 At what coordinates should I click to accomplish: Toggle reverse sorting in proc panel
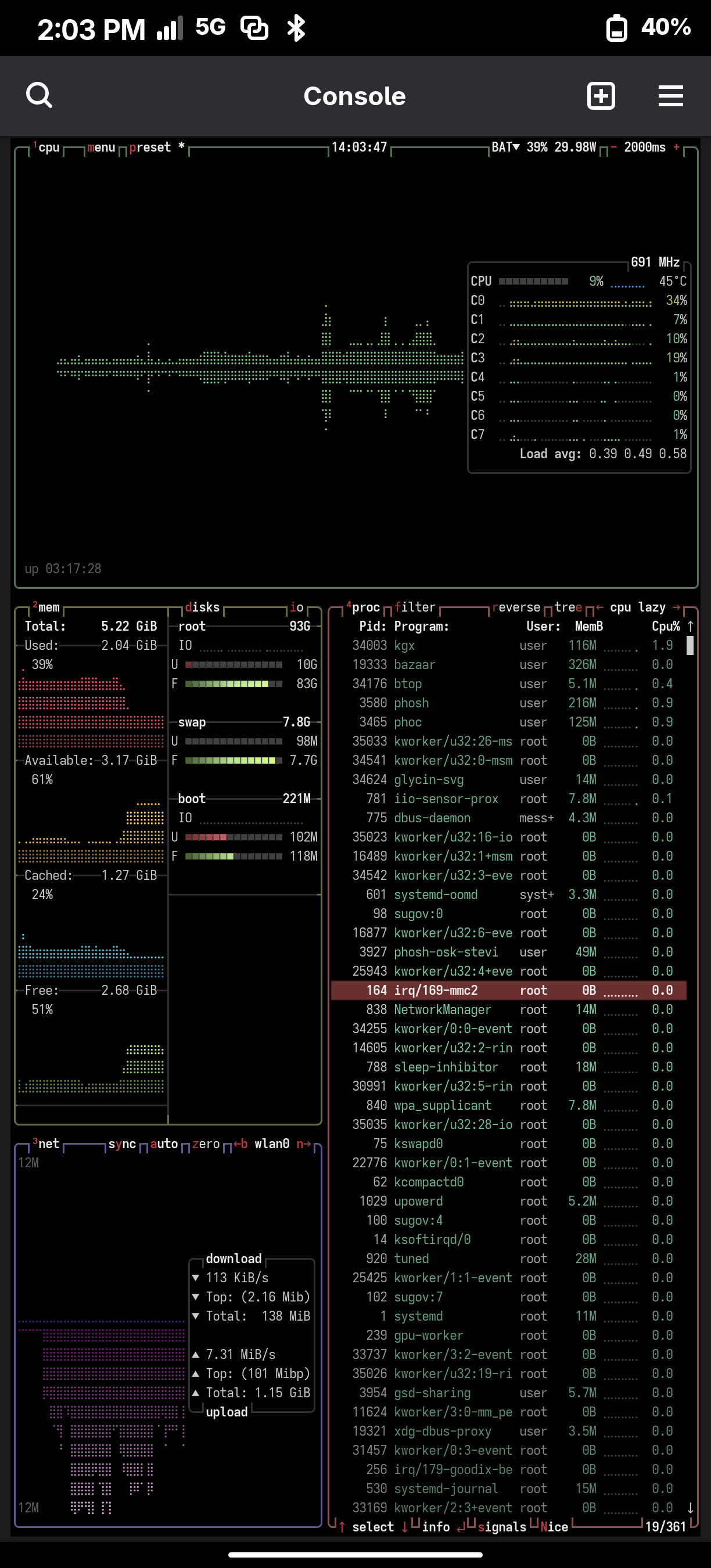point(516,607)
